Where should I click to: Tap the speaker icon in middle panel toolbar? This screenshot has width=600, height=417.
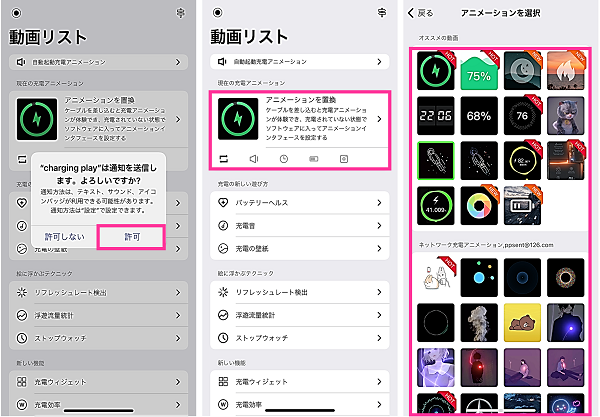254,159
